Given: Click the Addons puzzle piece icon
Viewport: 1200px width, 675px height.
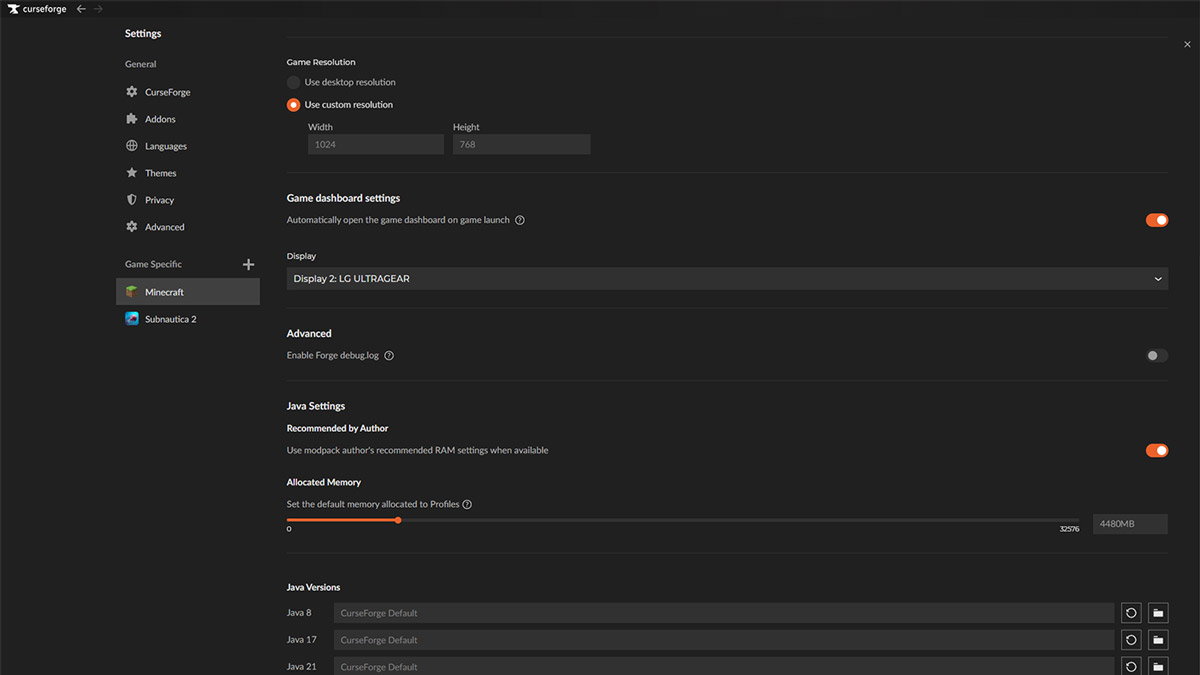Looking at the screenshot, I should [132, 119].
